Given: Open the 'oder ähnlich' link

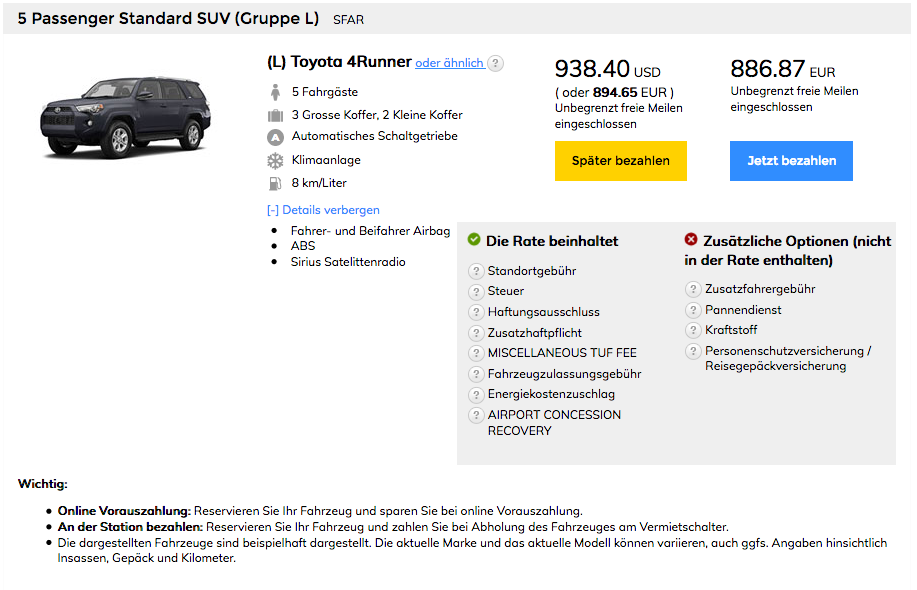Looking at the screenshot, I should [x=449, y=63].
